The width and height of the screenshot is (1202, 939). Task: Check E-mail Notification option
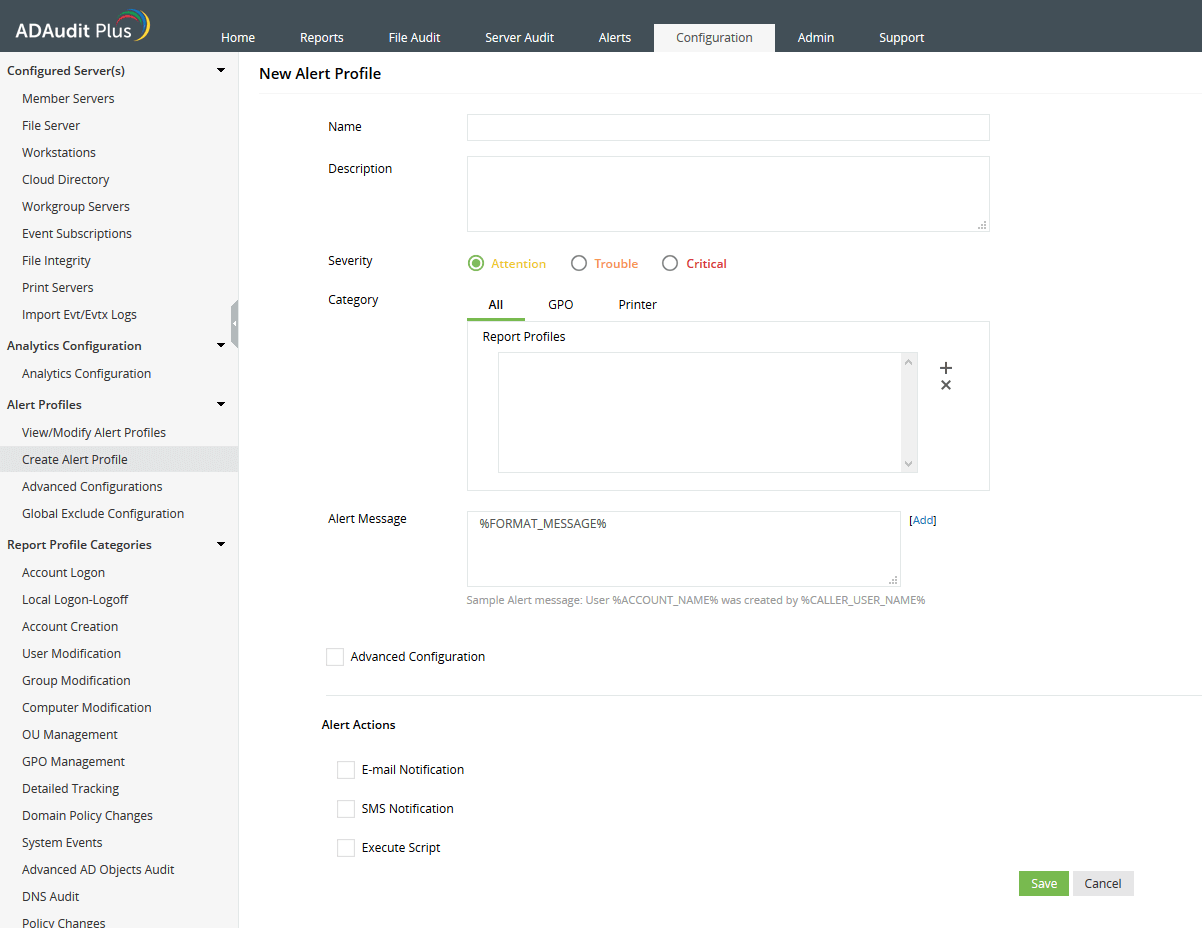click(x=346, y=770)
